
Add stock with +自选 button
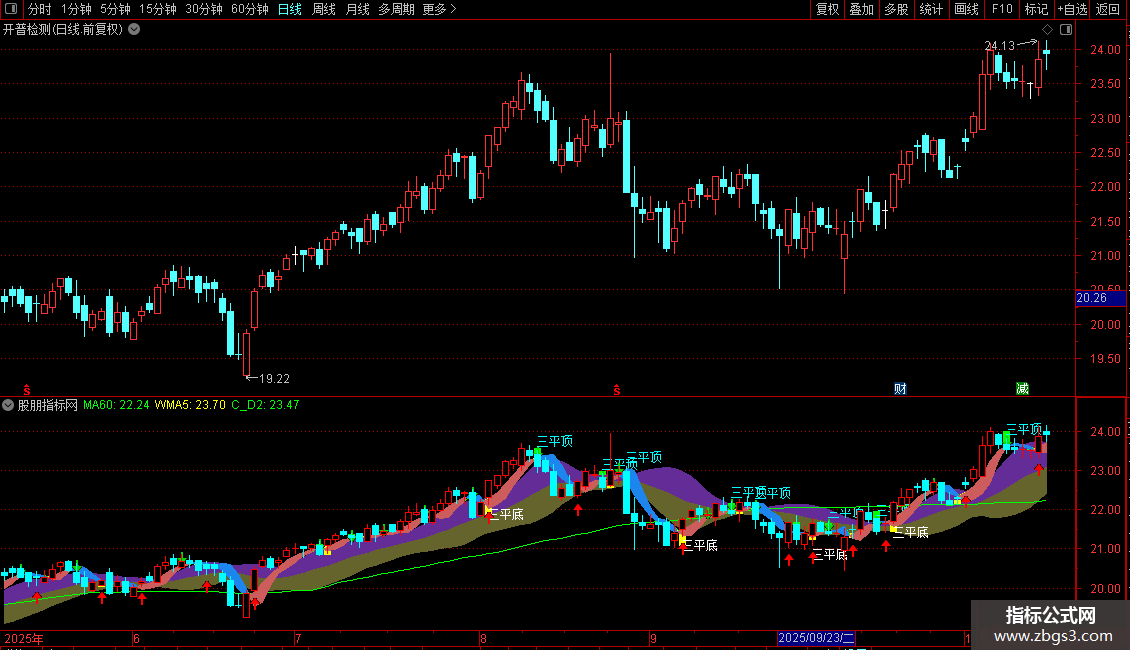click(1072, 9)
